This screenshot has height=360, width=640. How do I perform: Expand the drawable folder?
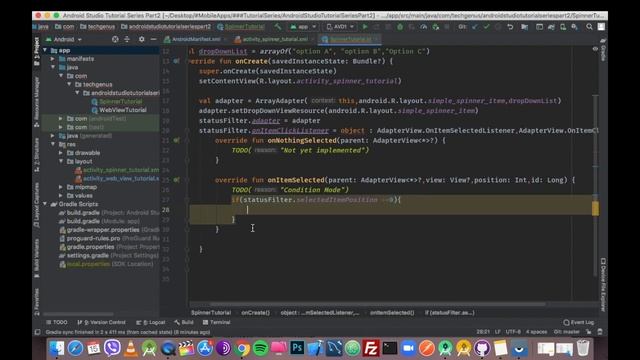pos(61,153)
